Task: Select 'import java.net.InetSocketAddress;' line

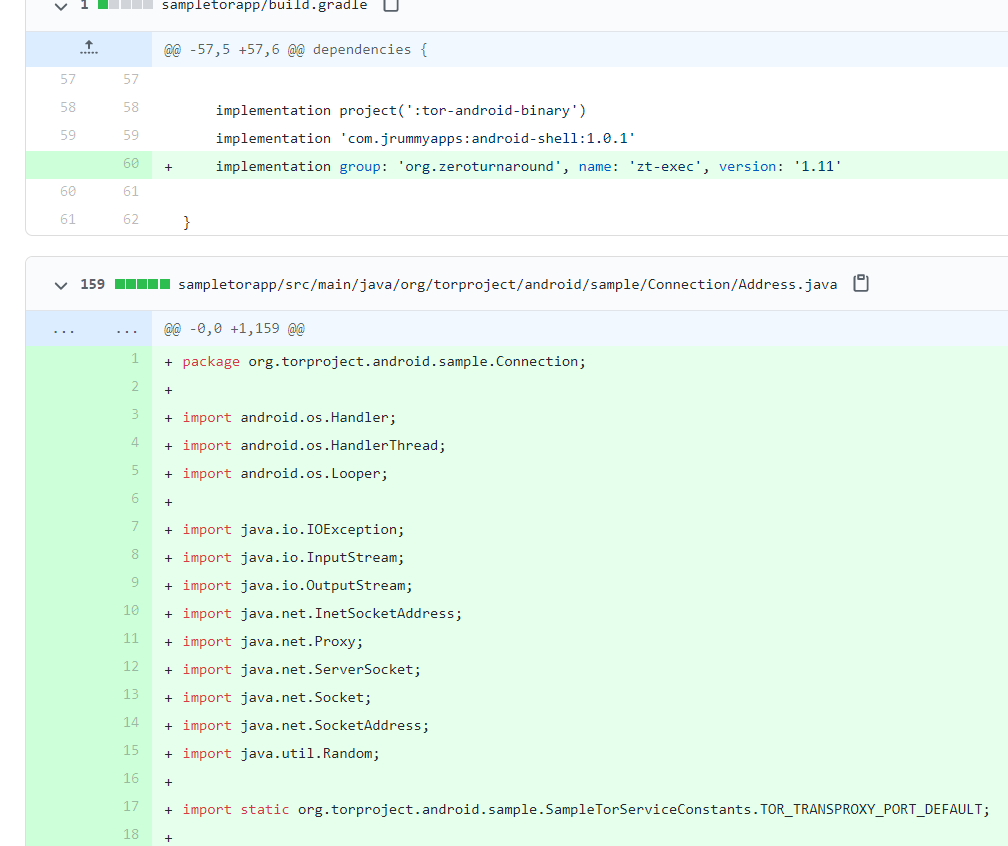Action: point(322,614)
